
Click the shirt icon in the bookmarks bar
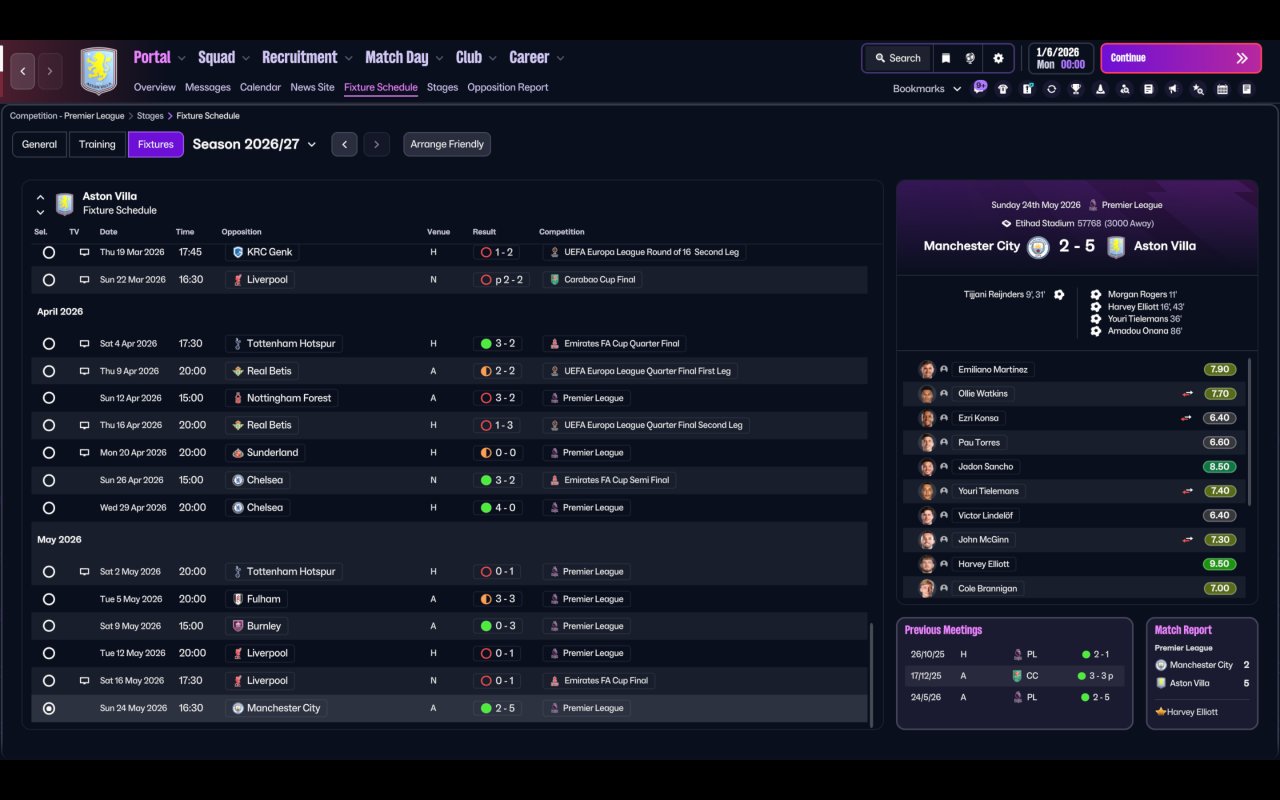1003,89
